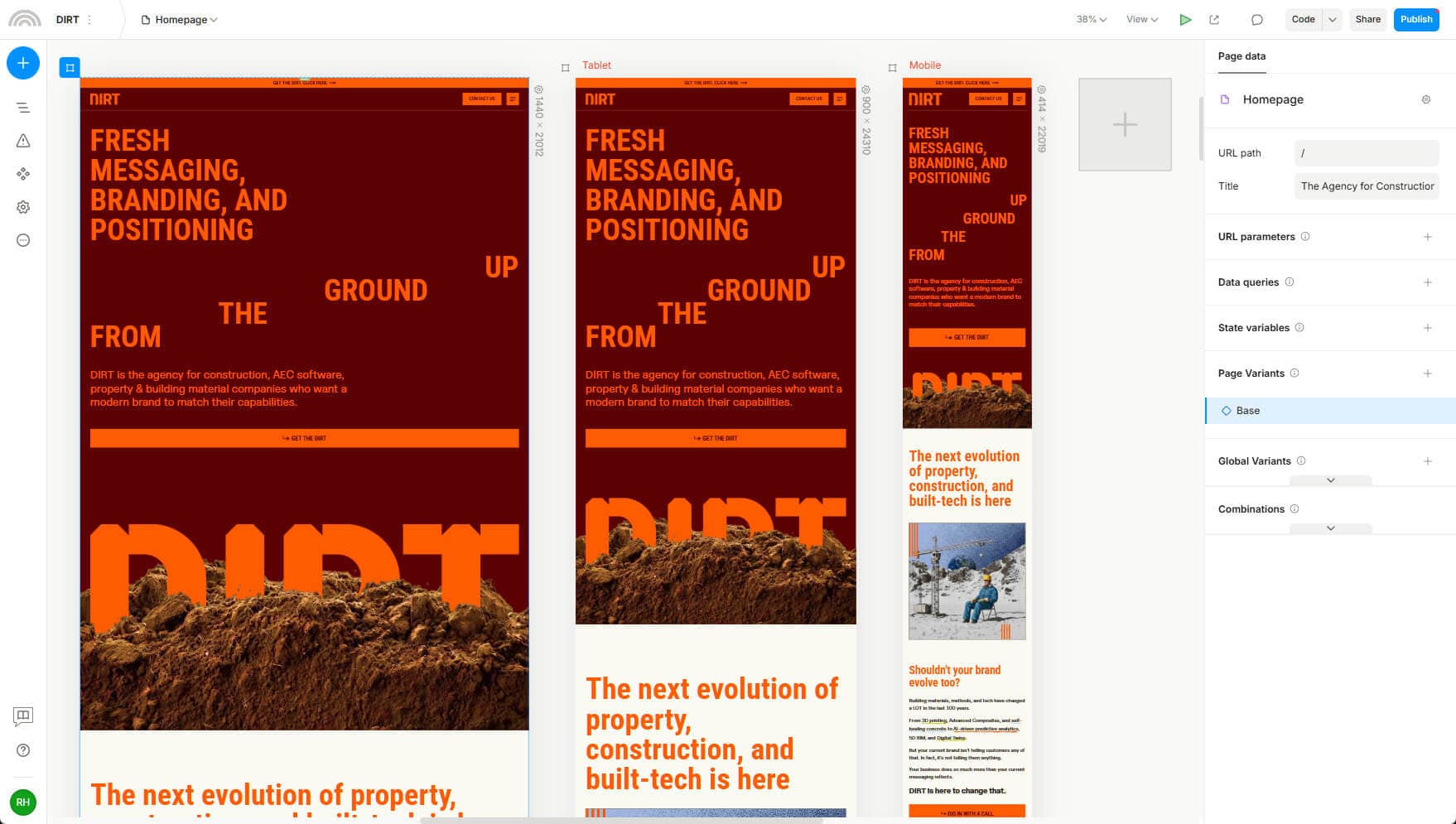Expand the Homepage page selector dropdown
The height and width of the screenshot is (824, 1456).
point(180,20)
